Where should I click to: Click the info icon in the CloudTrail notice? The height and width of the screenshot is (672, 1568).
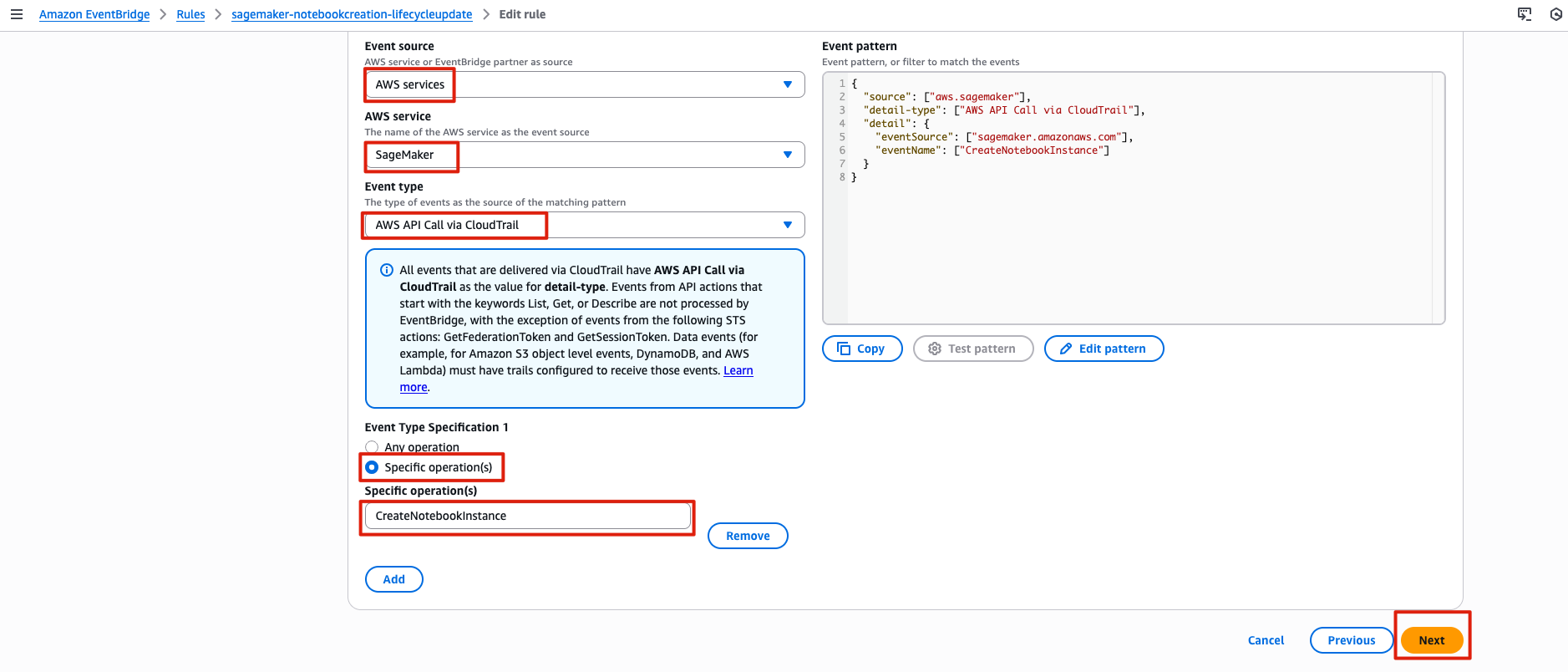pos(387,270)
